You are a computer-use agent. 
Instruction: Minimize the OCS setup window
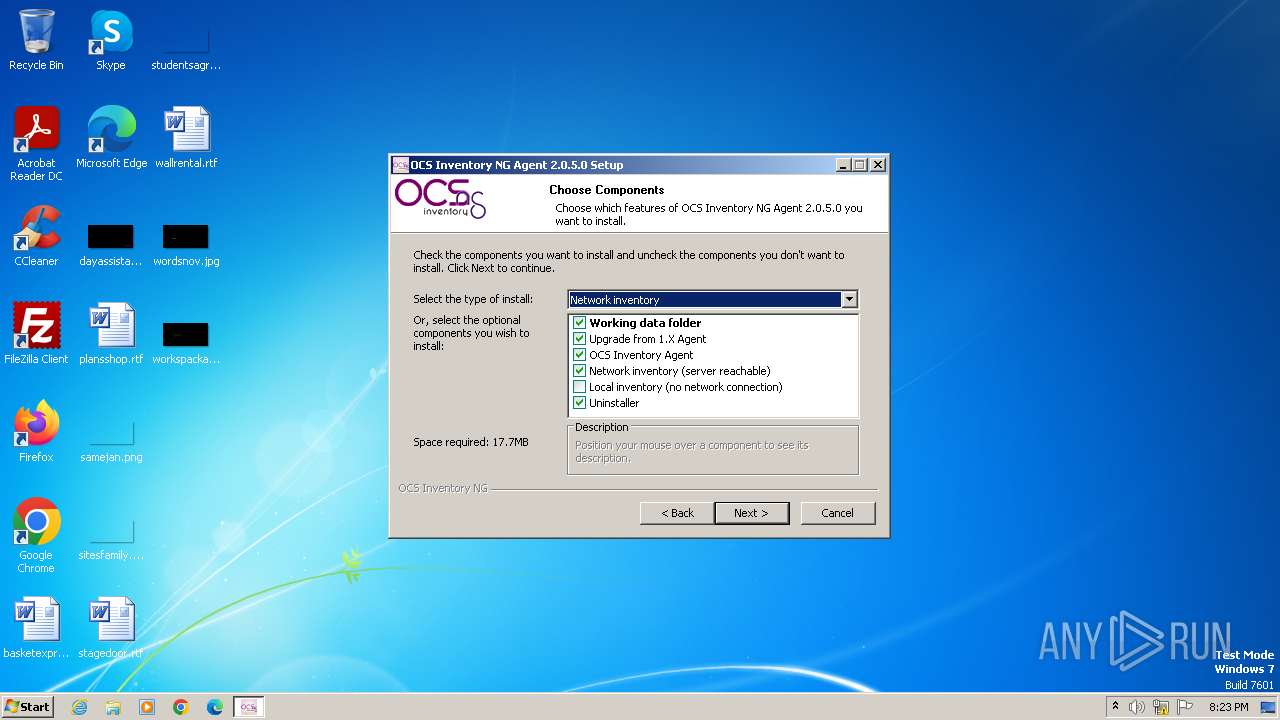coord(842,165)
